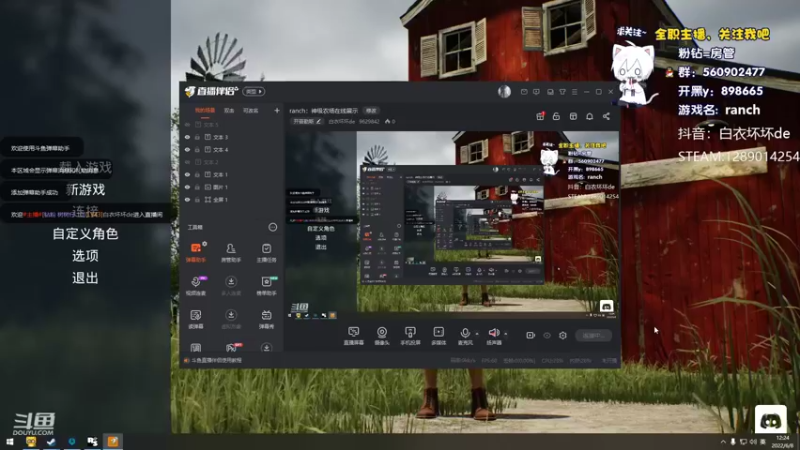Open the layout icon beside the bell
Viewport: 800px width, 450px height.
coord(573,116)
